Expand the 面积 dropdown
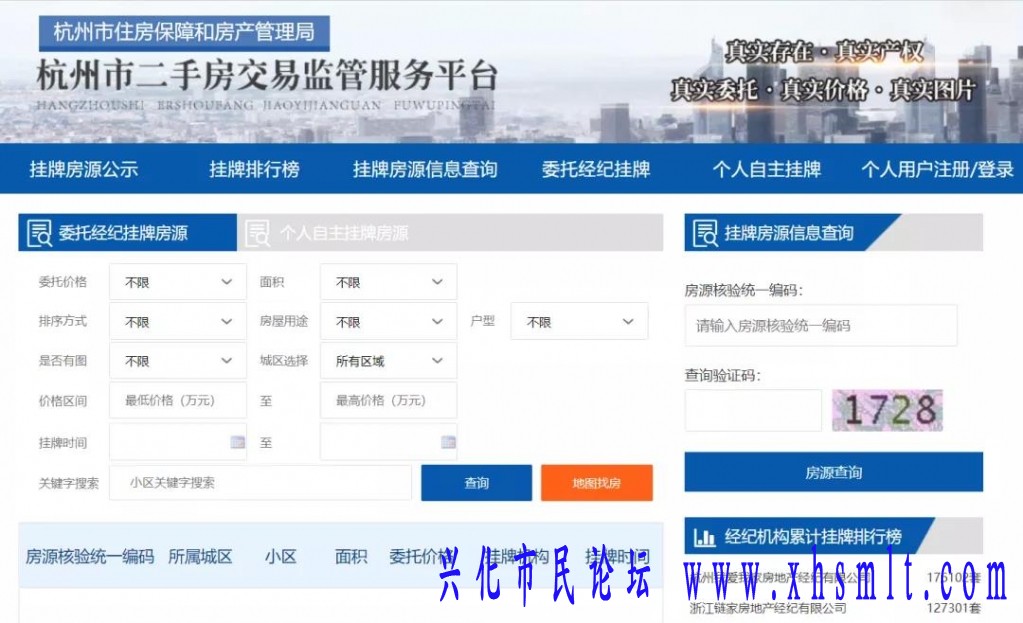 coord(388,282)
